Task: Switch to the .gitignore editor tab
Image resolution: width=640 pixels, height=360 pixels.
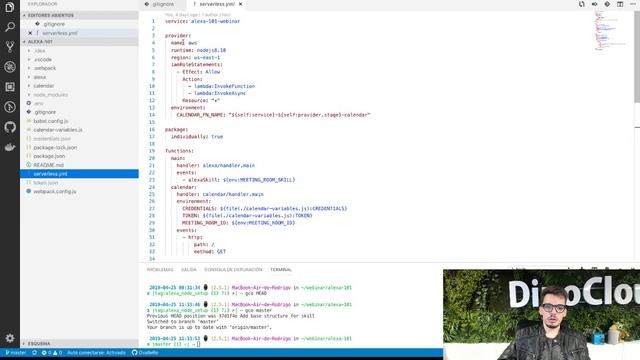Action: point(162,4)
